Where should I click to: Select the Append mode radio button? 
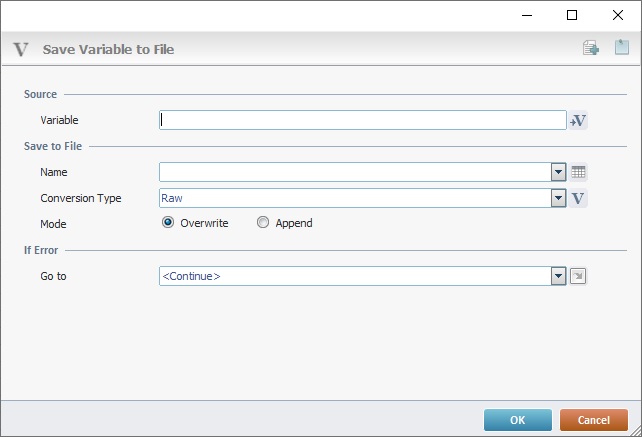tap(263, 223)
